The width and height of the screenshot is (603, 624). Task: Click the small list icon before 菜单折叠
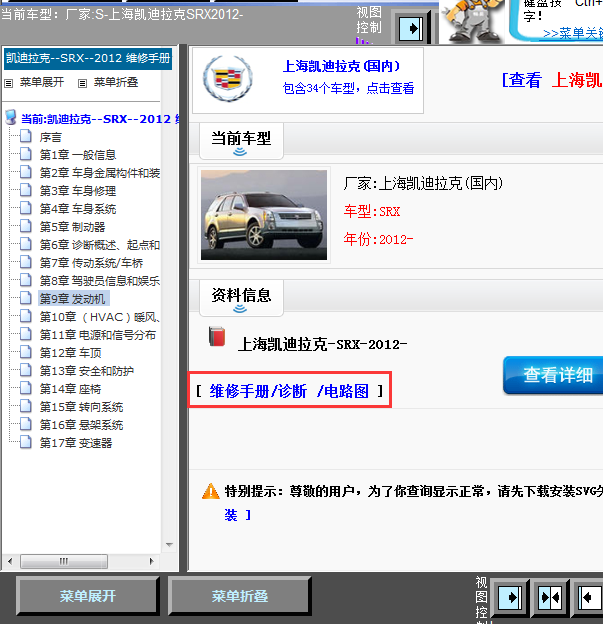[x=82, y=83]
